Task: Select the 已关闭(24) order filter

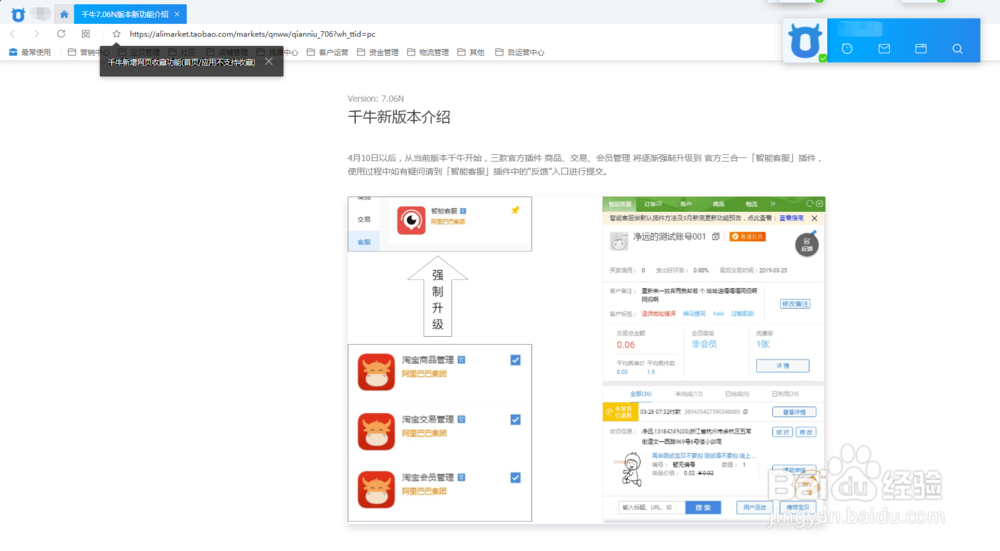Action: (x=785, y=394)
